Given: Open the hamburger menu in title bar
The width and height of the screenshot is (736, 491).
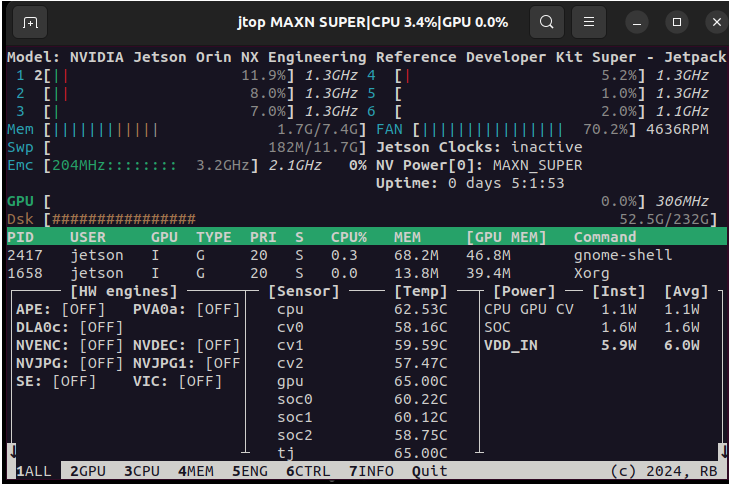Looking at the screenshot, I should coord(591,21).
